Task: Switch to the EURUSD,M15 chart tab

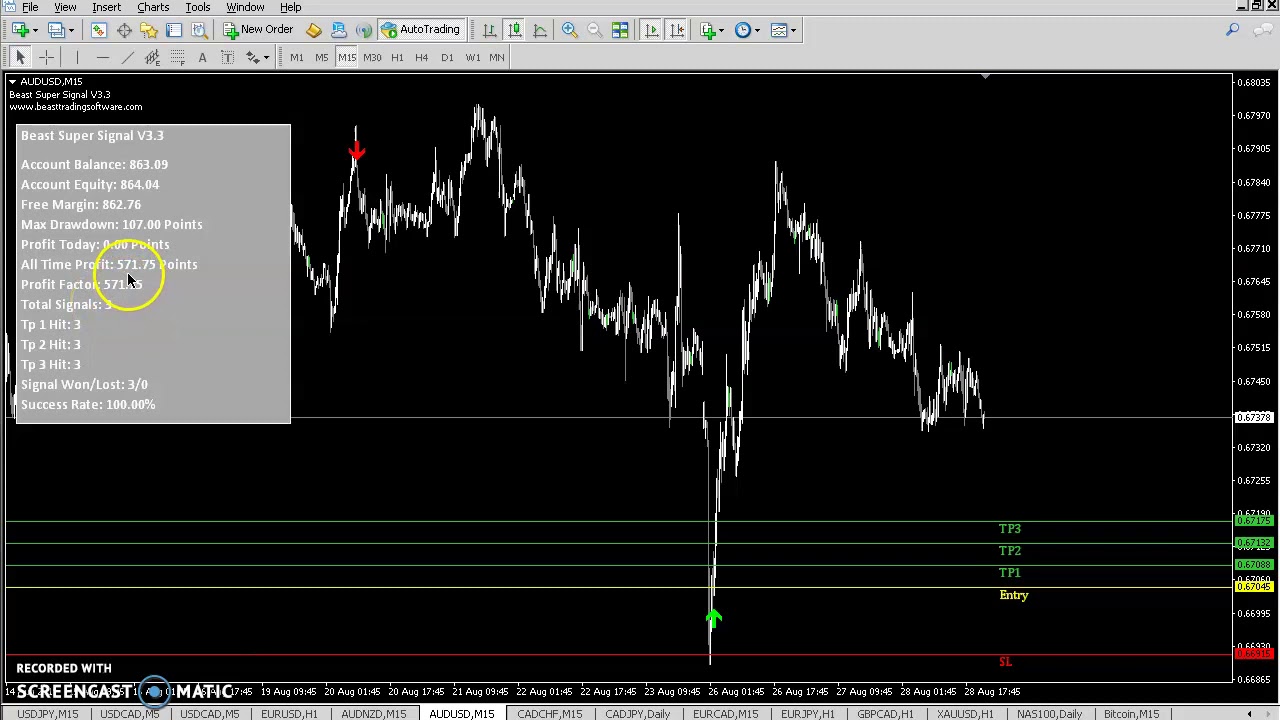Action: [288, 714]
